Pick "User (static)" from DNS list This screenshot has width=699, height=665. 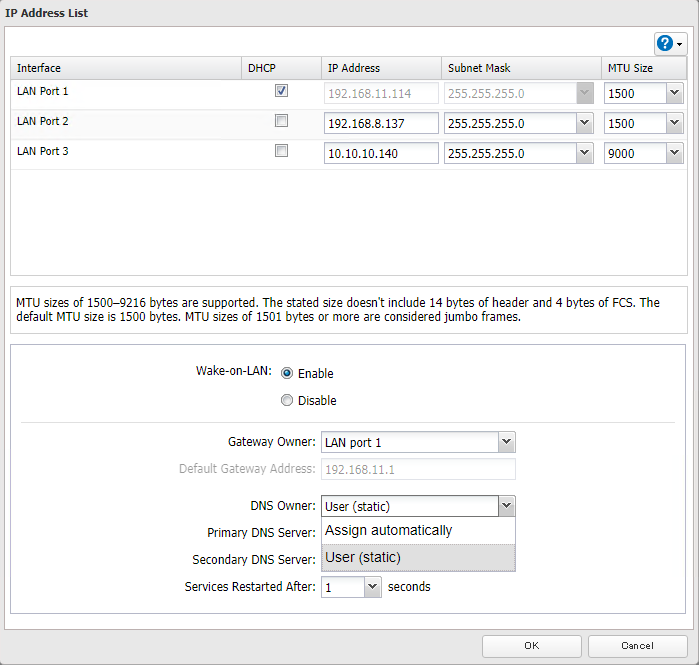pos(363,557)
